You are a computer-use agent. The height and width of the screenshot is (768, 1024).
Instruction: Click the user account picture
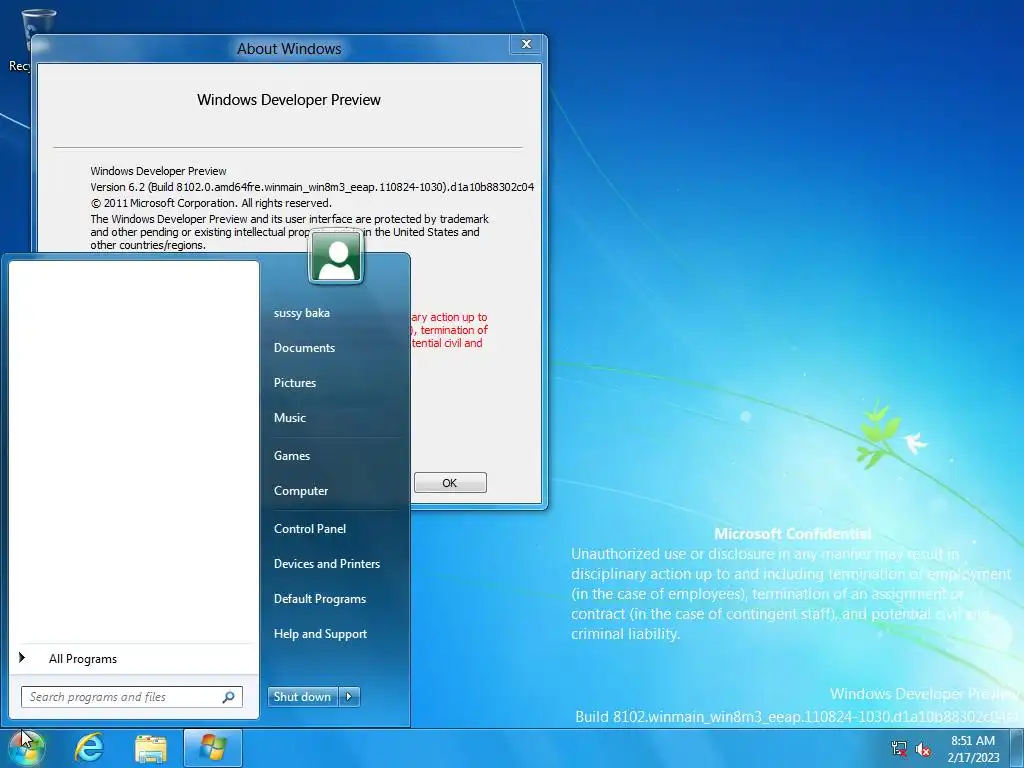tap(336, 257)
